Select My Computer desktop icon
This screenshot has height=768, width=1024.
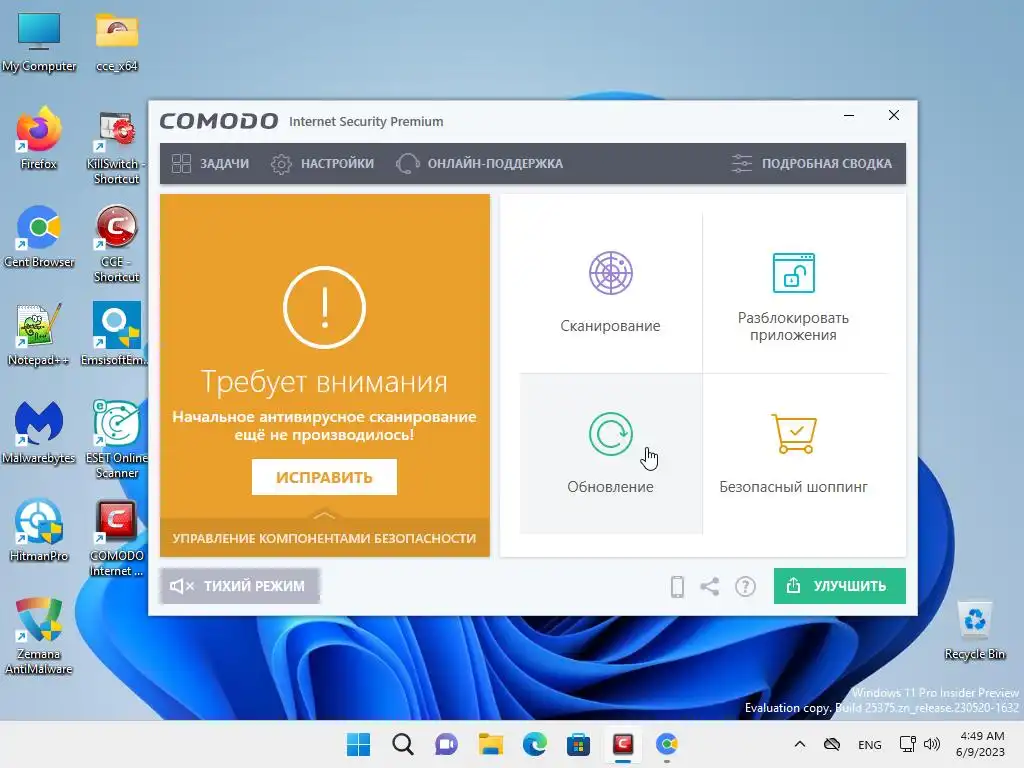39,42
